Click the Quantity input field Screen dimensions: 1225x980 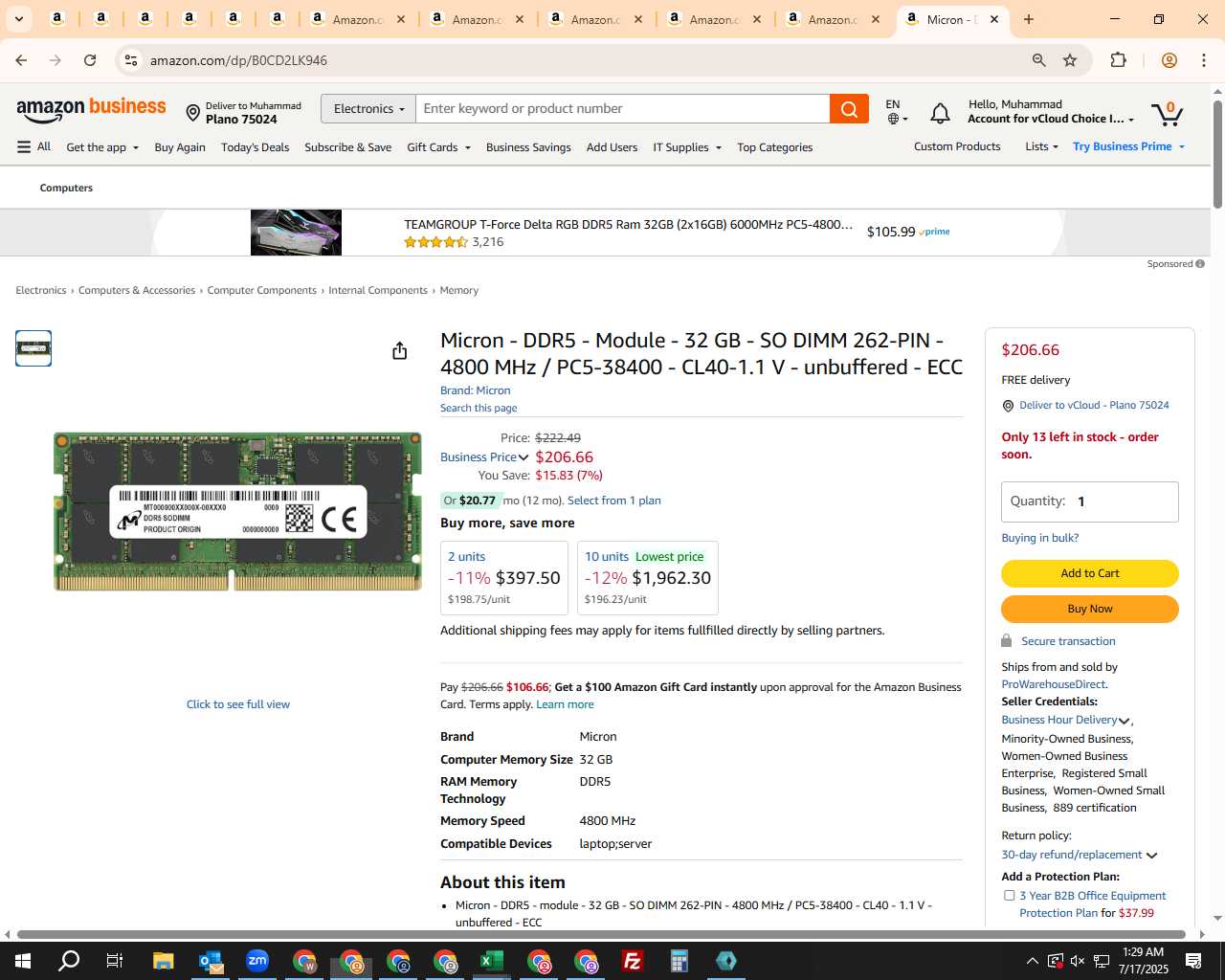coord(1089,501)
